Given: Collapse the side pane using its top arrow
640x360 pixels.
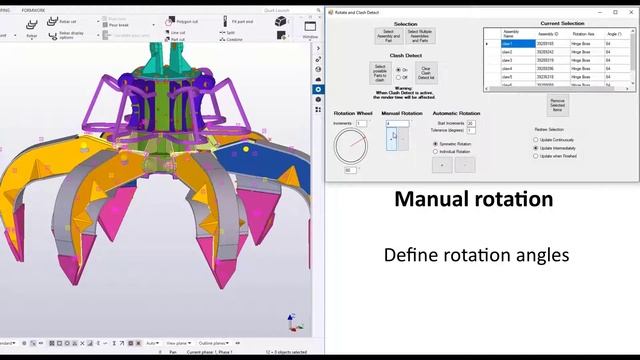Looking at the screenshot, I should pos(318,48).
